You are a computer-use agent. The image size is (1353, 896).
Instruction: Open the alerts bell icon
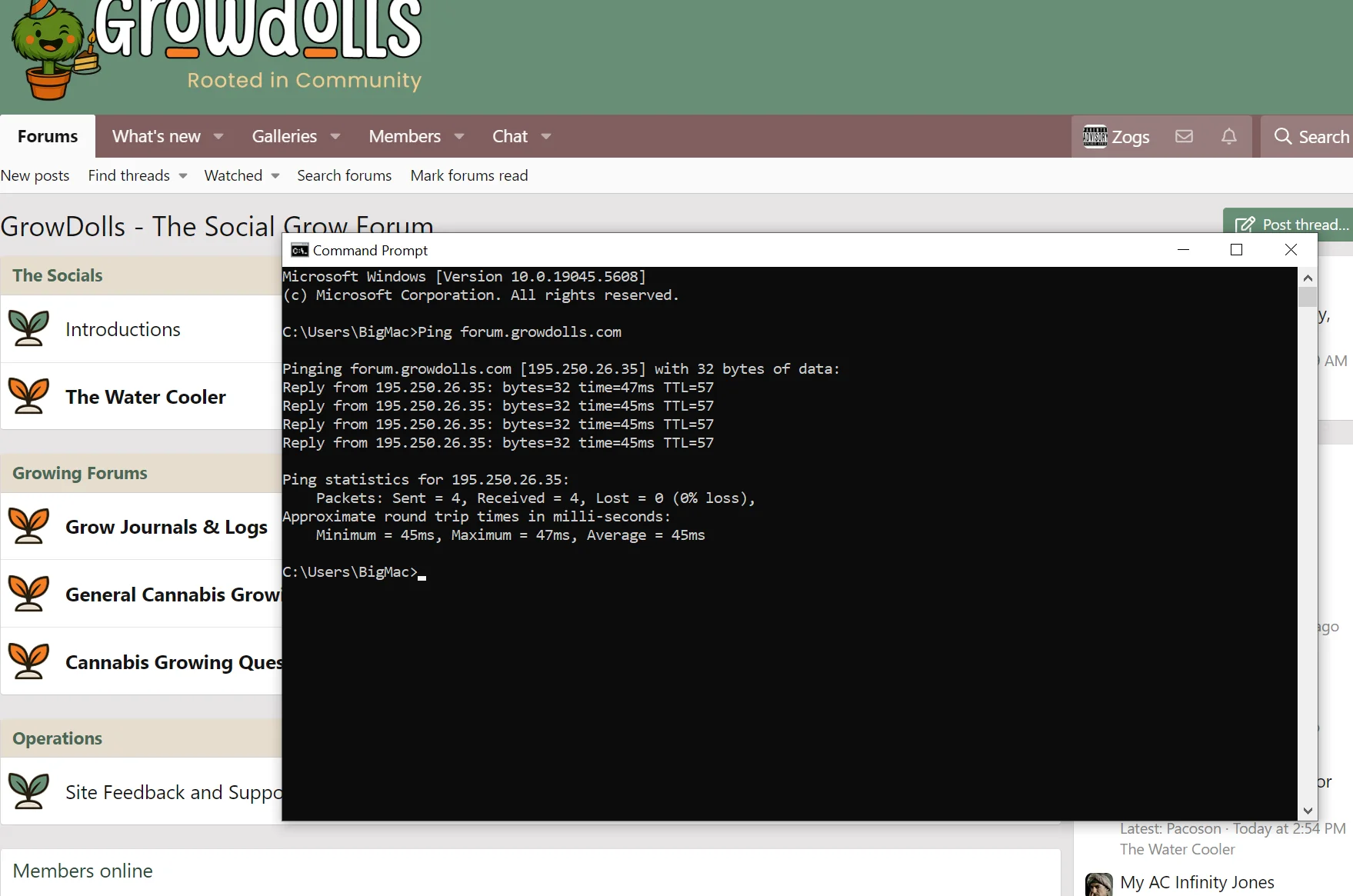tap(1229, 136)
